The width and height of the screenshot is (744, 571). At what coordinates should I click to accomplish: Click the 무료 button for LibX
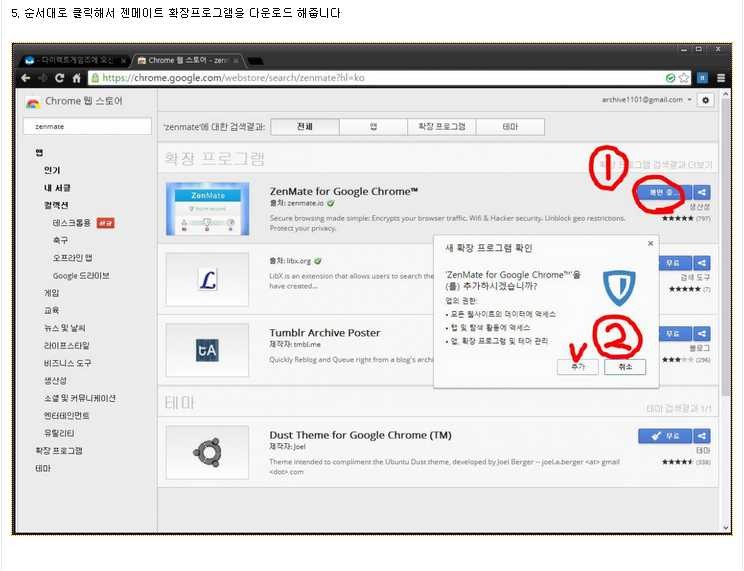[x=675, y=263]
